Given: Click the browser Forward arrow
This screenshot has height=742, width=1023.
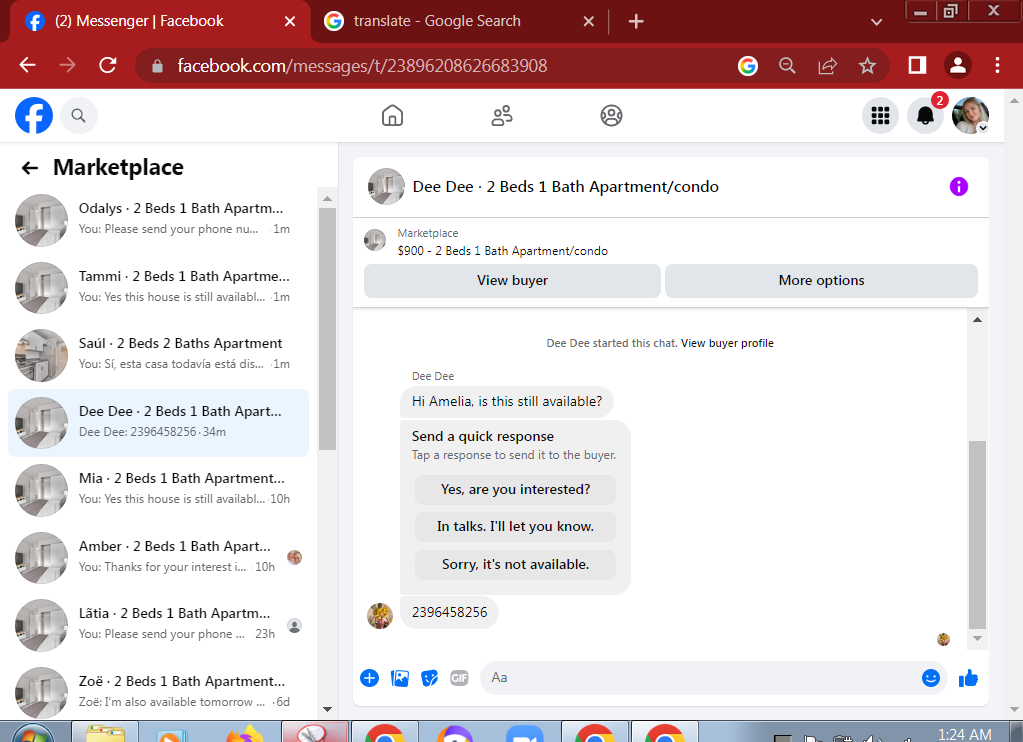Looking at the screenshot, I should point(67,65).
